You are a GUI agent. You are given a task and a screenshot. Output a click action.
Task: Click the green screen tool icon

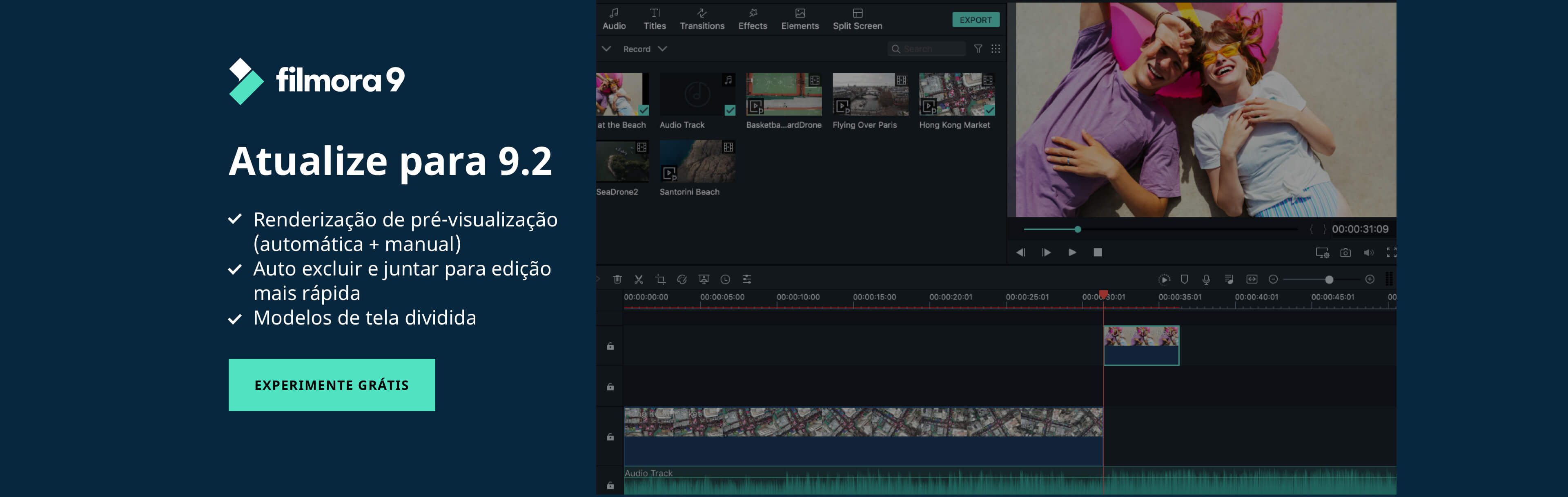tap(704, 279)
